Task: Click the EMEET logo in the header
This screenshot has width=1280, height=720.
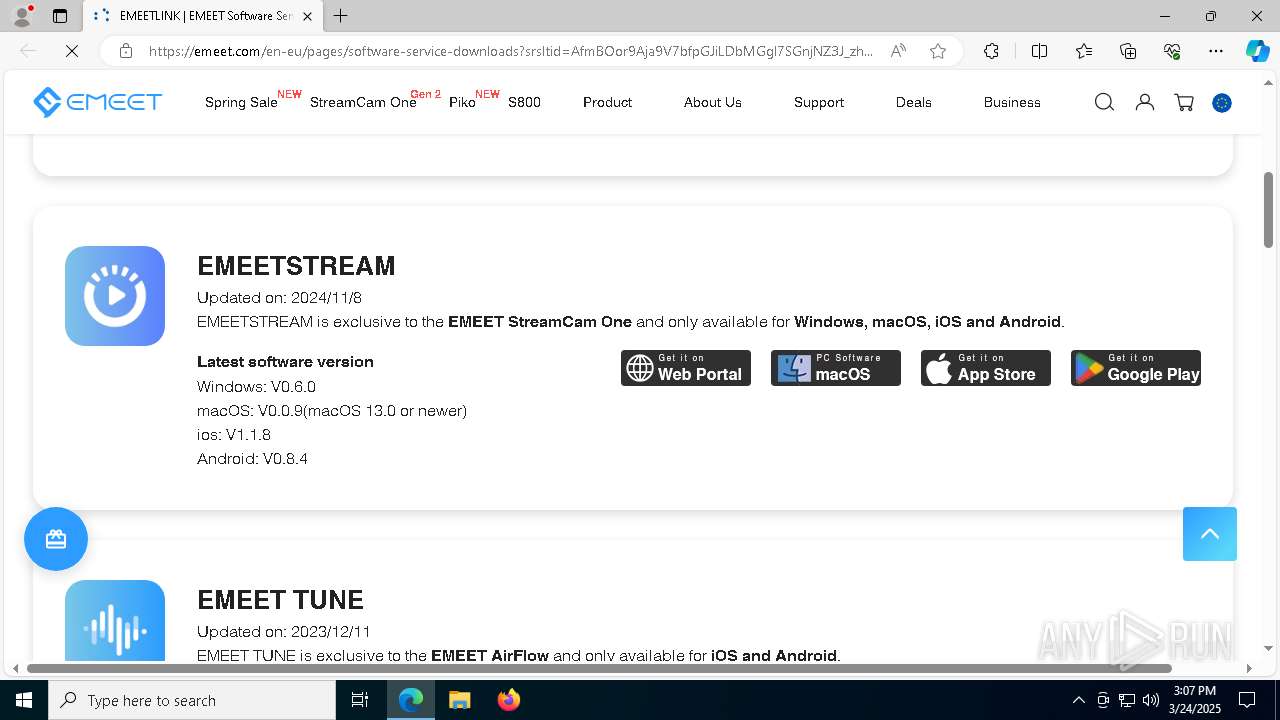Action: pos(97,102)
